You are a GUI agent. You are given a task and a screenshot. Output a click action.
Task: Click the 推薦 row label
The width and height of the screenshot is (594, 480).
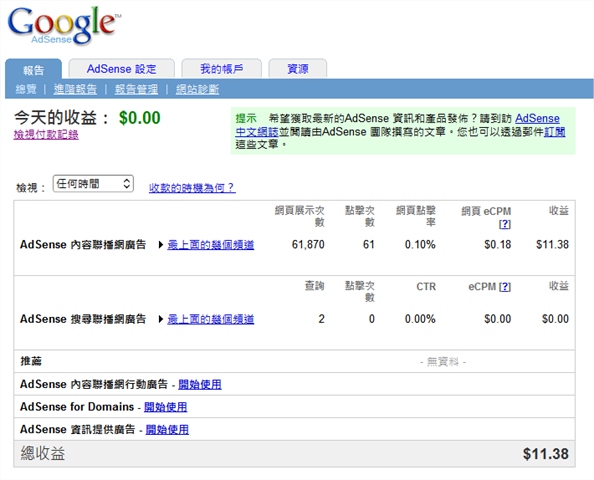[x=31, y=361]
